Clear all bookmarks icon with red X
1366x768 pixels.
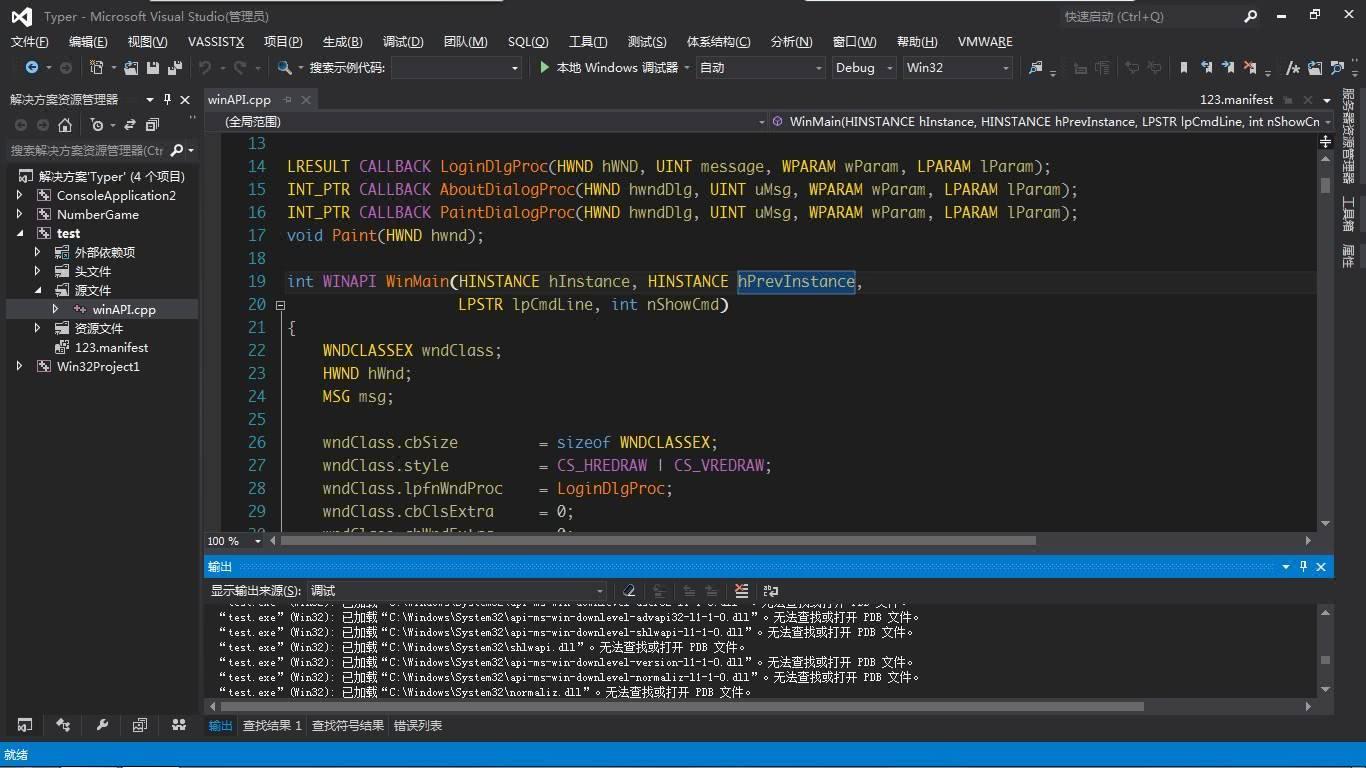(1250, 68)
